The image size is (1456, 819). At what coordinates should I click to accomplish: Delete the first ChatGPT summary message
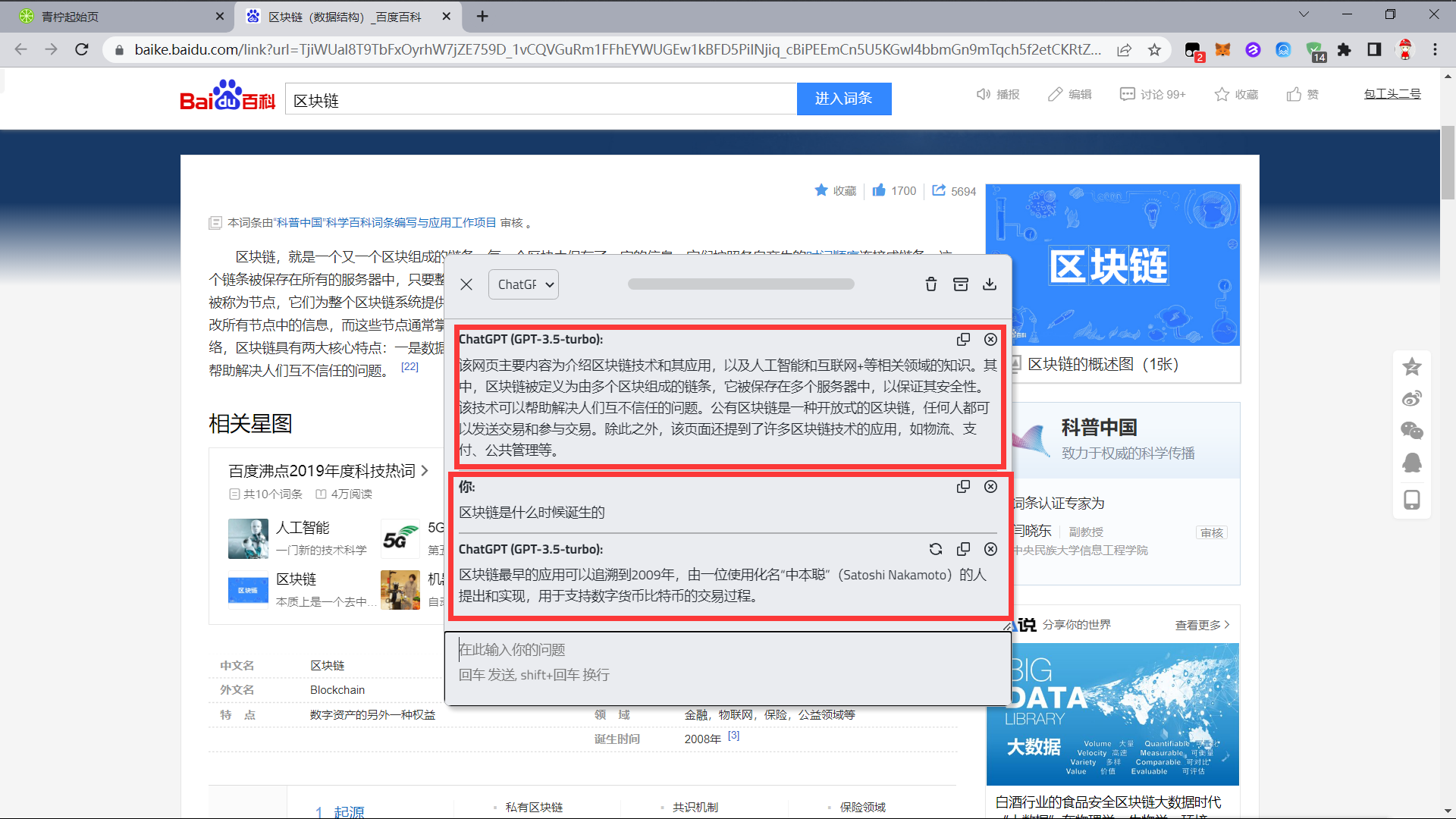[990, 339]
